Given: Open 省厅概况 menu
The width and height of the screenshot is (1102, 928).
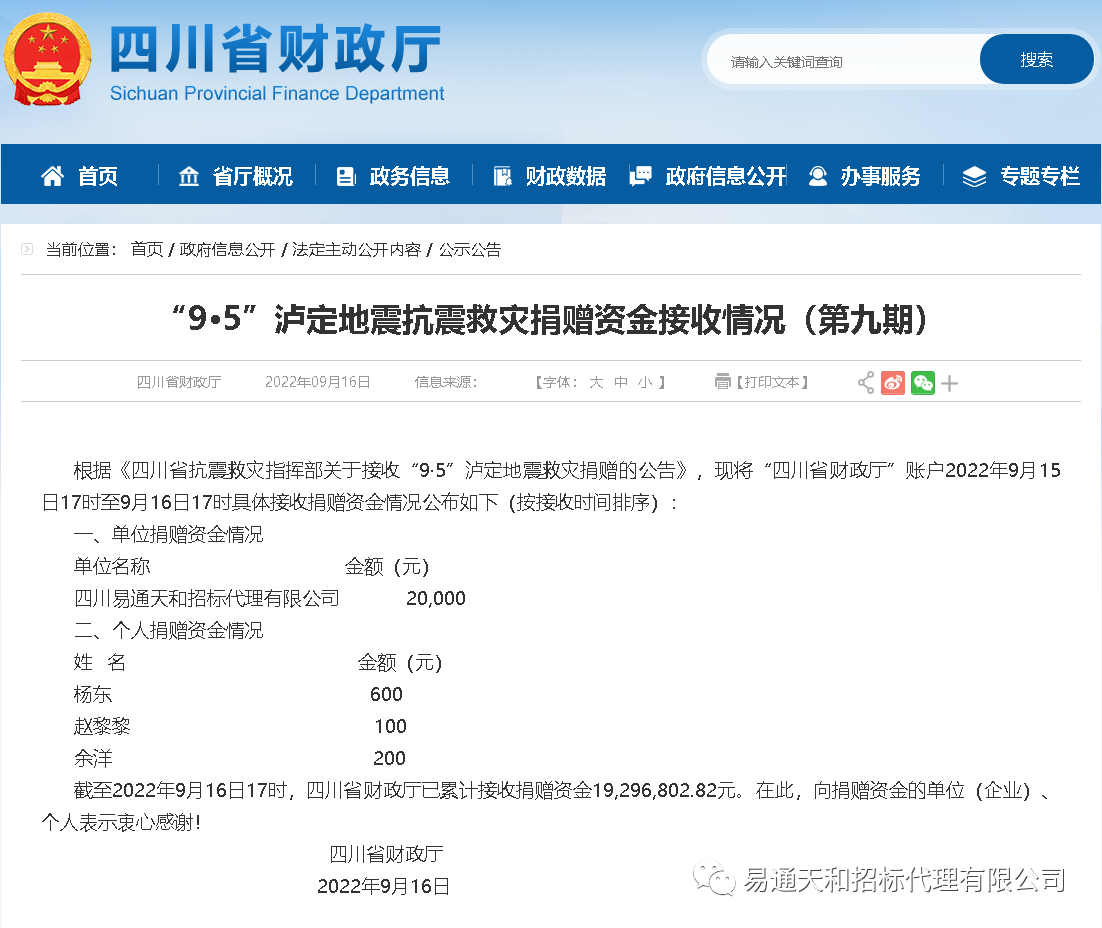Looking at the screenshot, I should tap(236, 177).
